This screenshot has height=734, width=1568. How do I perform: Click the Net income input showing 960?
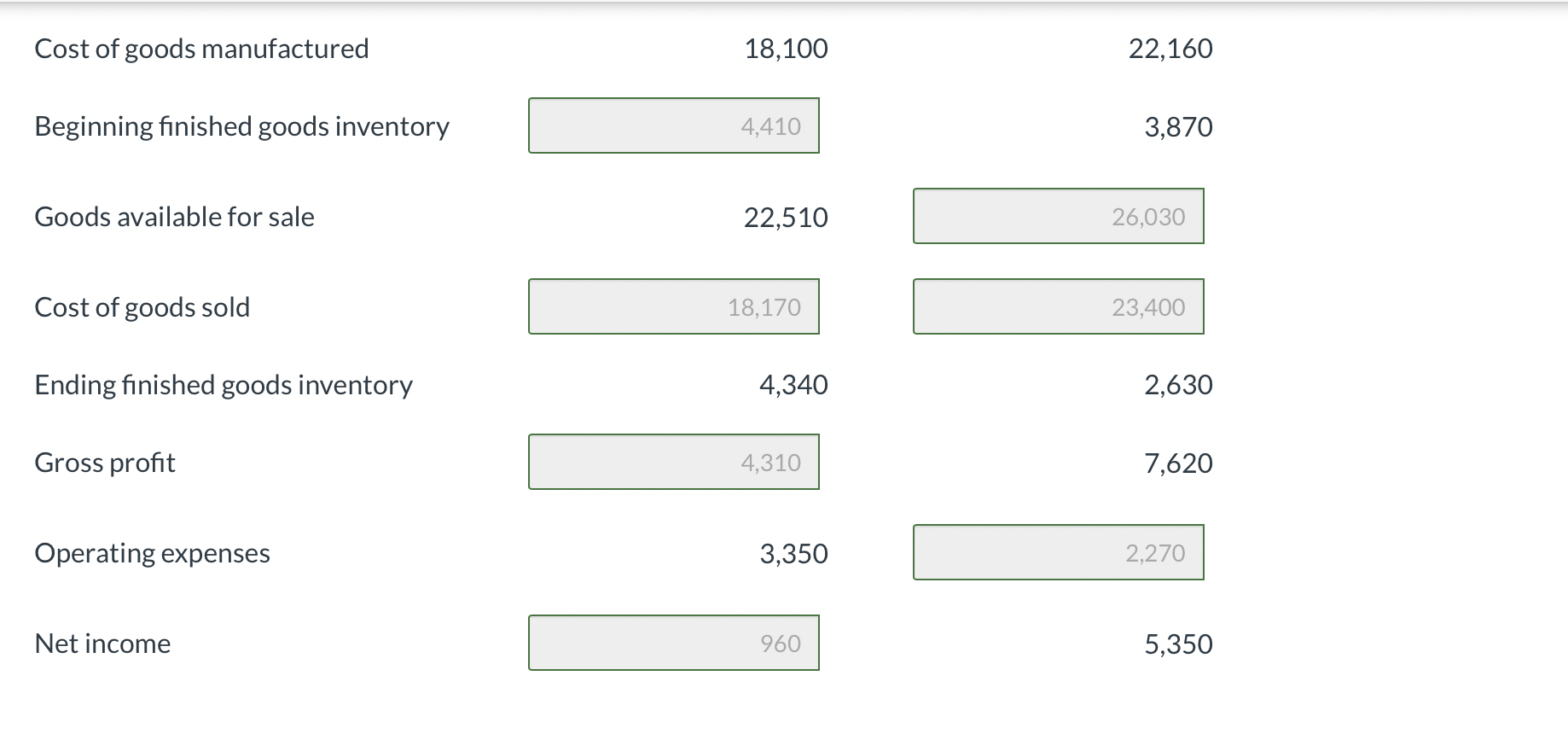(x=673, y=644)
